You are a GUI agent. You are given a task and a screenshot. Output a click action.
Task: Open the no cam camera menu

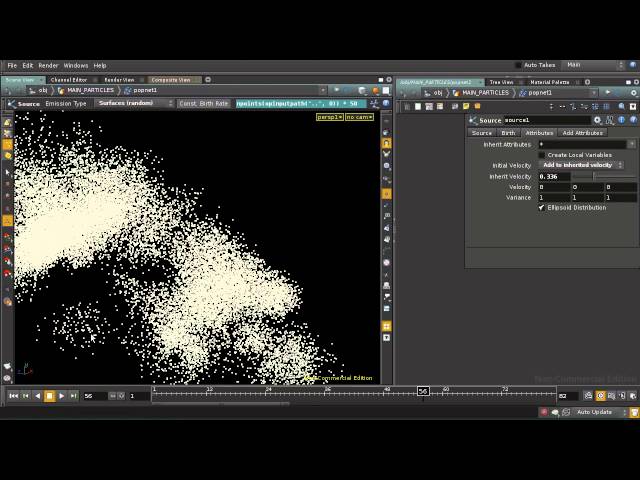tap(360, 117)
